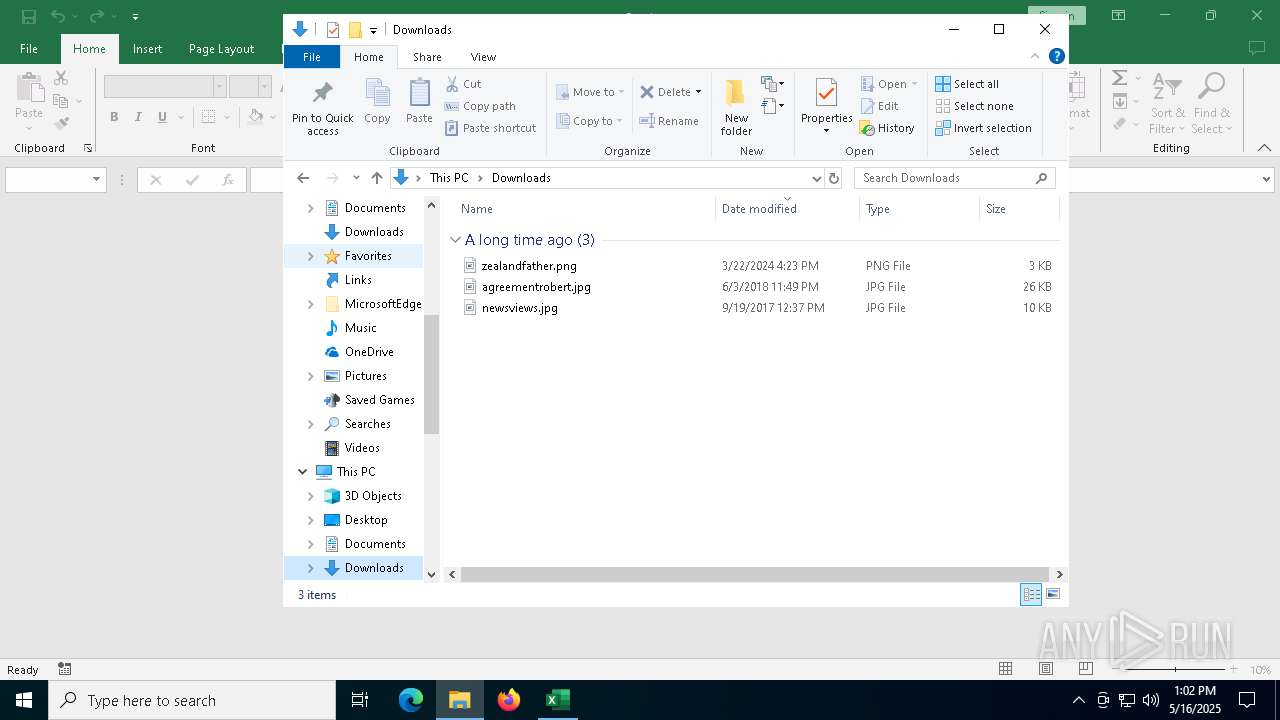
Task: Open the Delete dropdown arrow
Action: (698, 92)
